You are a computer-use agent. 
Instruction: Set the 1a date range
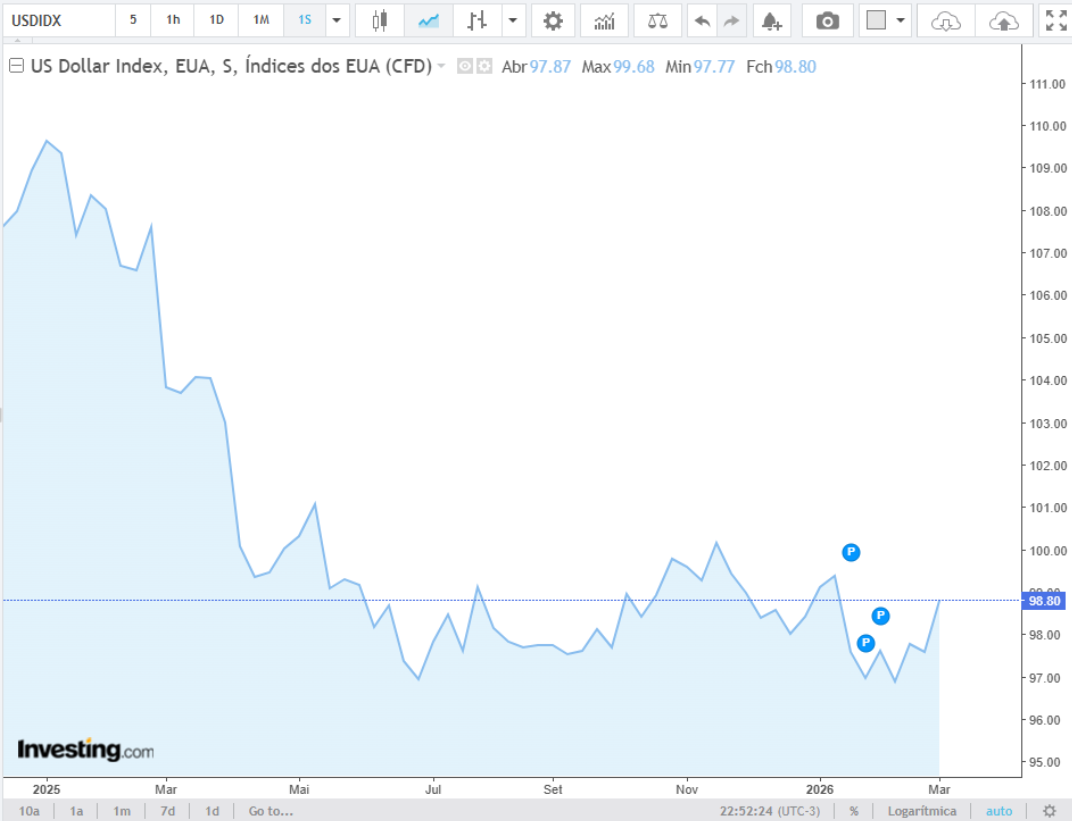[77, 811]
